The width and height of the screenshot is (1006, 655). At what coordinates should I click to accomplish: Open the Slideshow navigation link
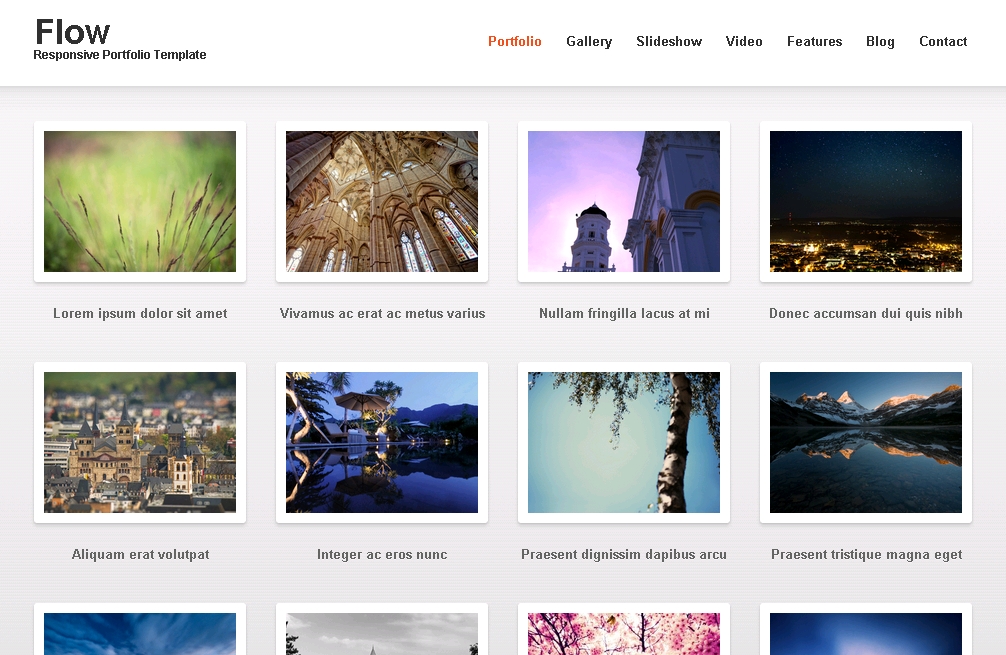(x=668, y=42)
